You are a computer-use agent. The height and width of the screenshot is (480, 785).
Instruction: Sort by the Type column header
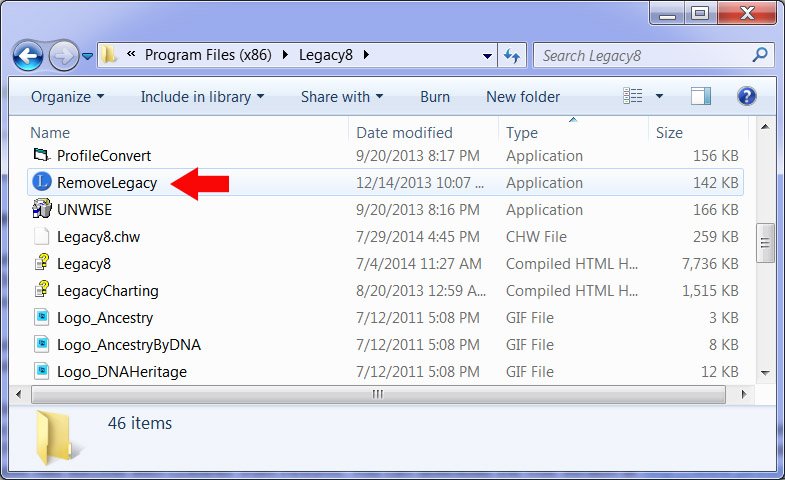click(x=522, y=133)
